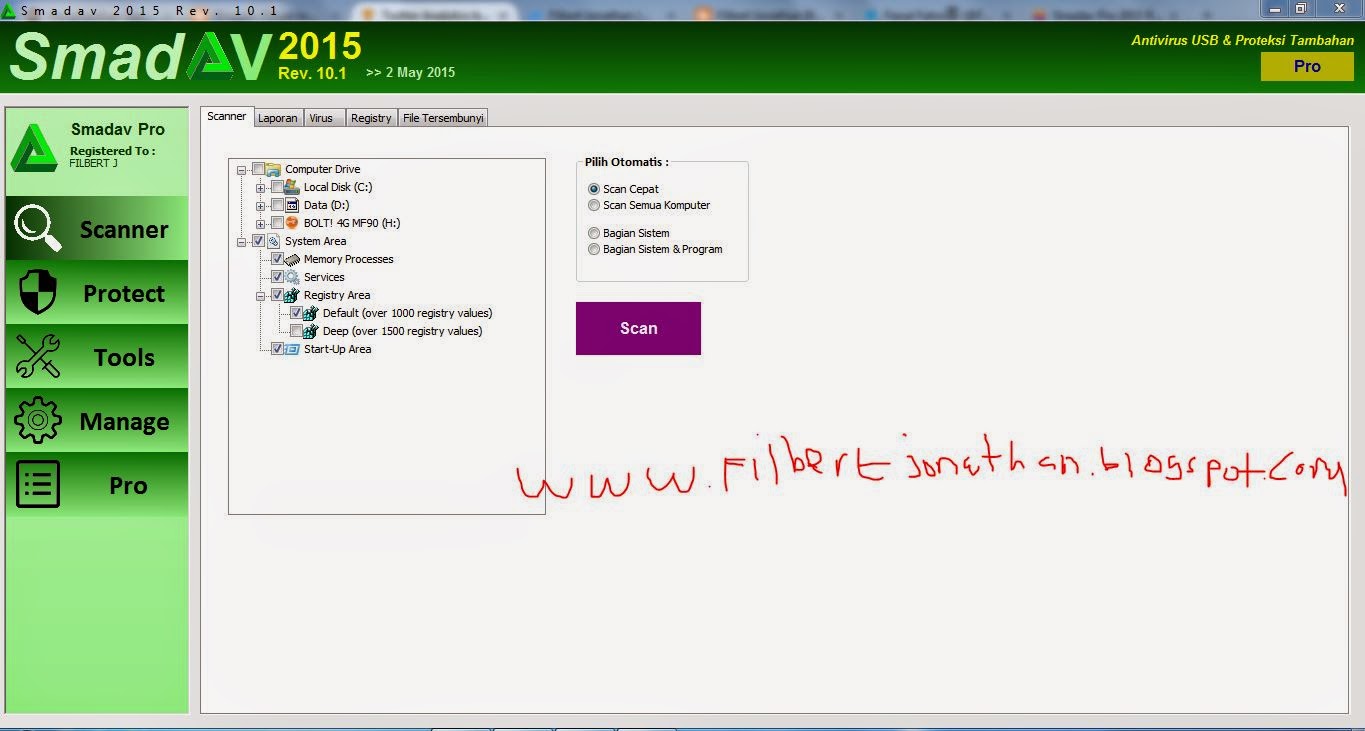The width and height of the screenshot is (1365, 731).
Task: Check the Deep registry scan checkbox
Action: pos(296,331)
